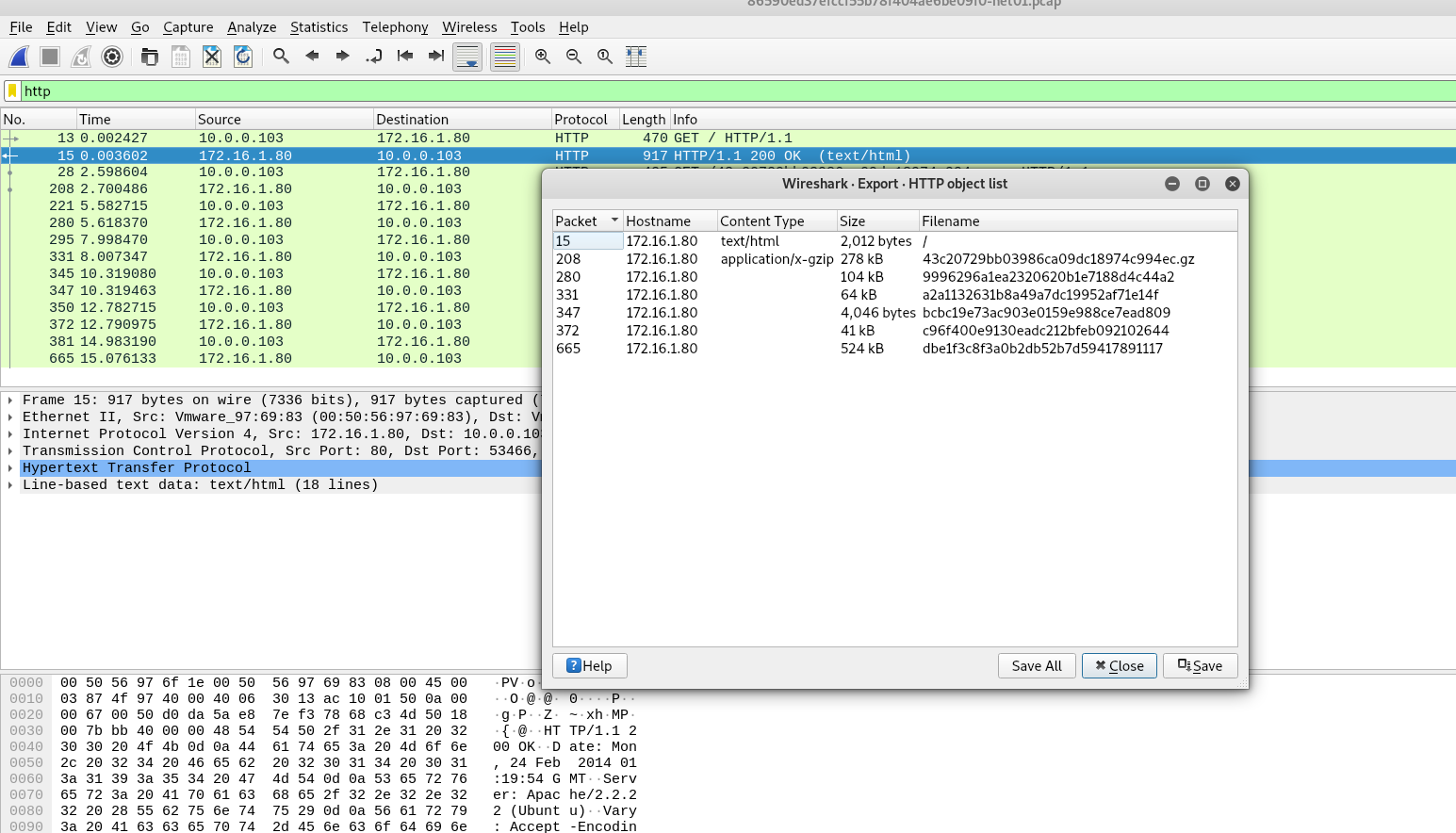Toggle packet list coloring rules
Image resolution: width=1456 pixels, height=833 pixels.
click(x=505, y=57)
